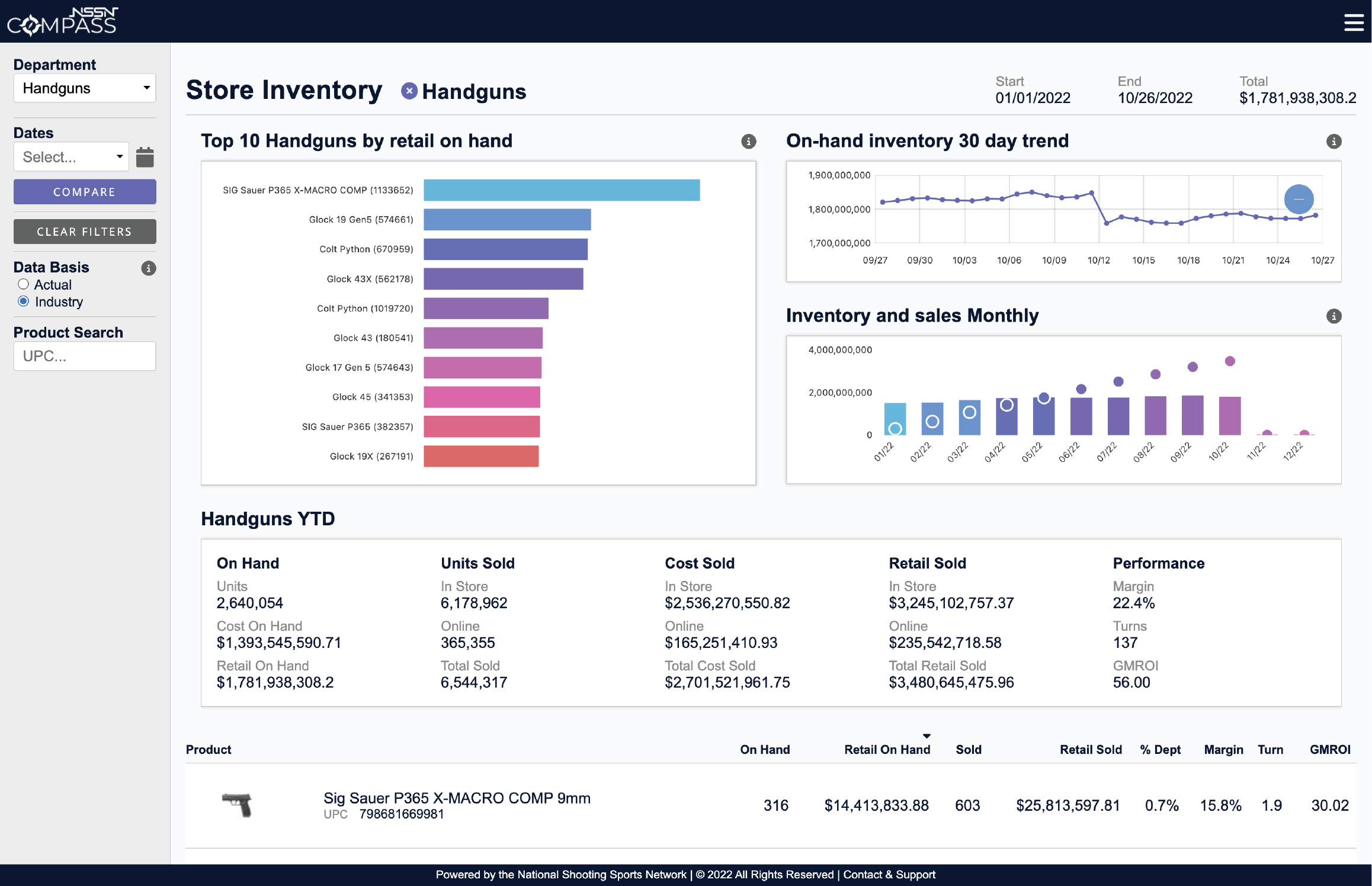Open the Dates Select dropdown
The image size is (1372, 886).
coord(71,157)
